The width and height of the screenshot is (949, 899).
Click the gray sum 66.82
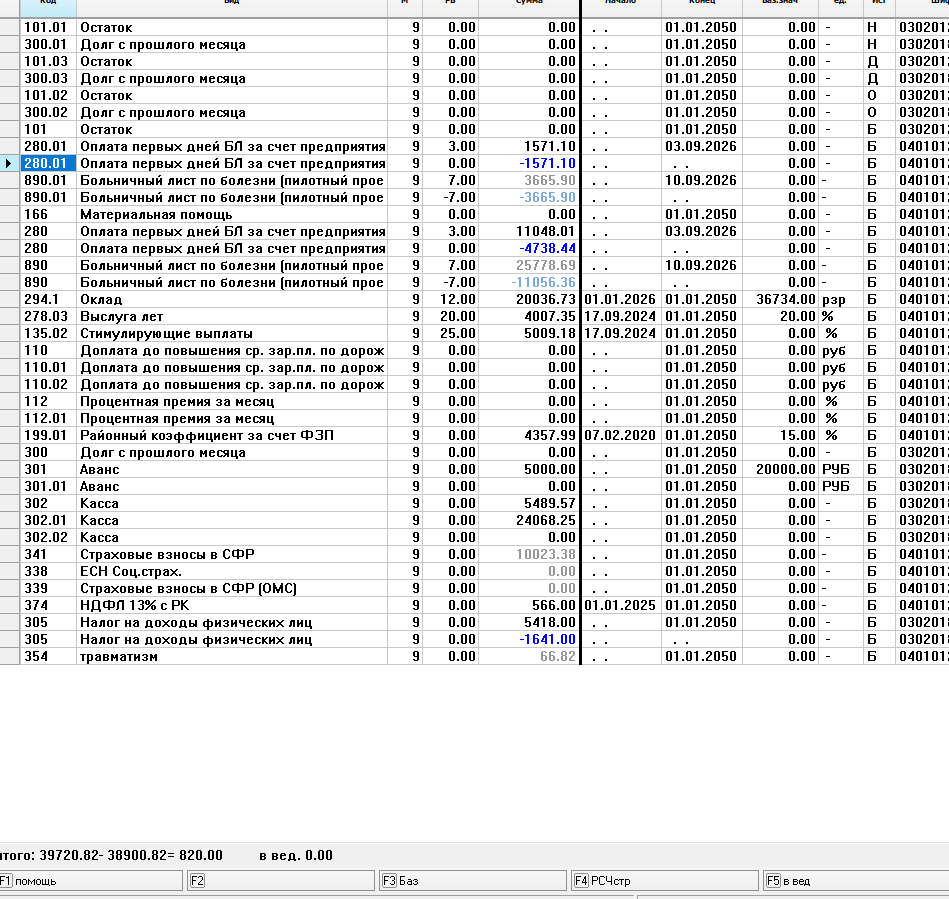click(x=557, y=656)
